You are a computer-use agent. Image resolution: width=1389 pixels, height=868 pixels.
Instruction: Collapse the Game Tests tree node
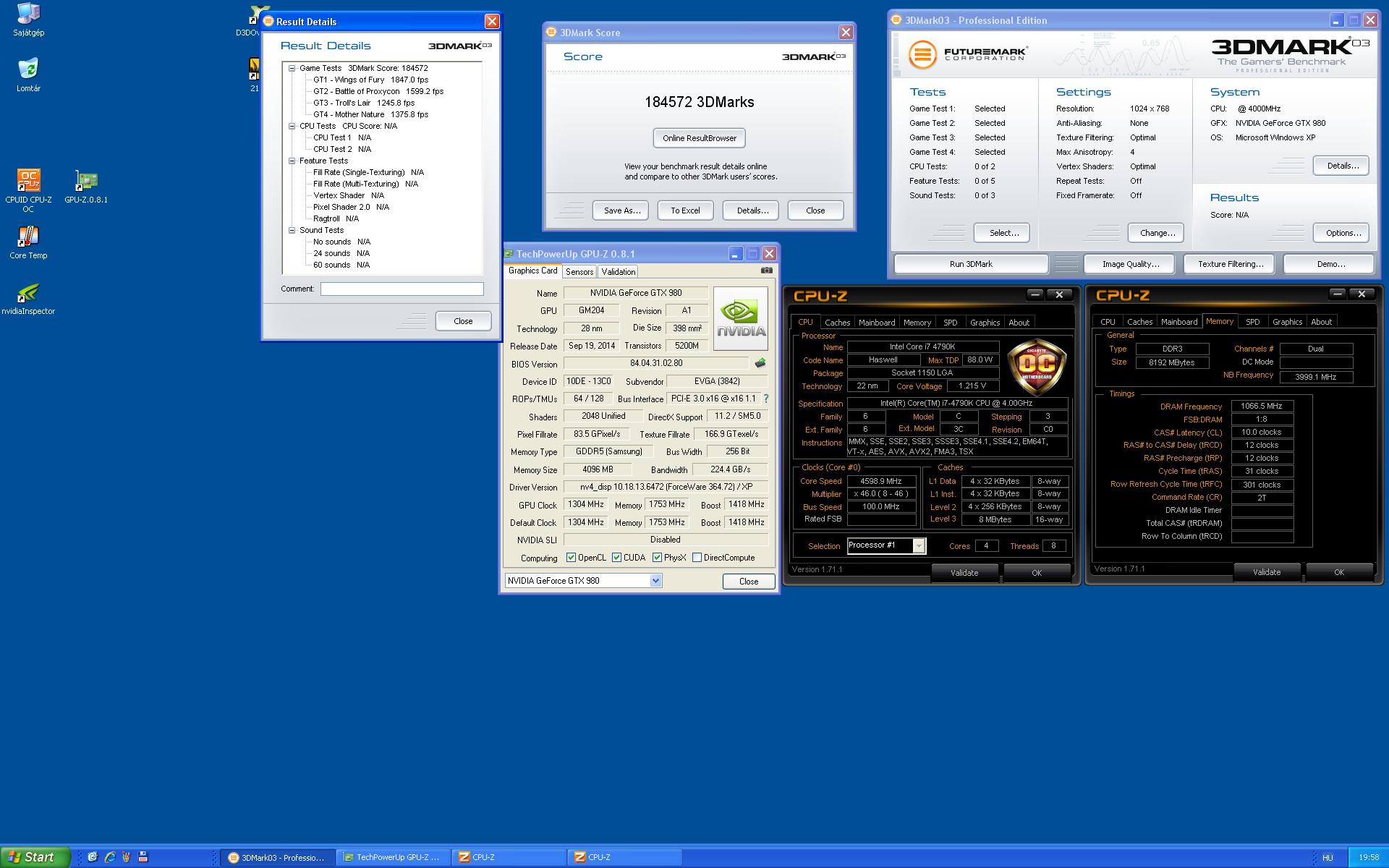click(x=292, y=68)
